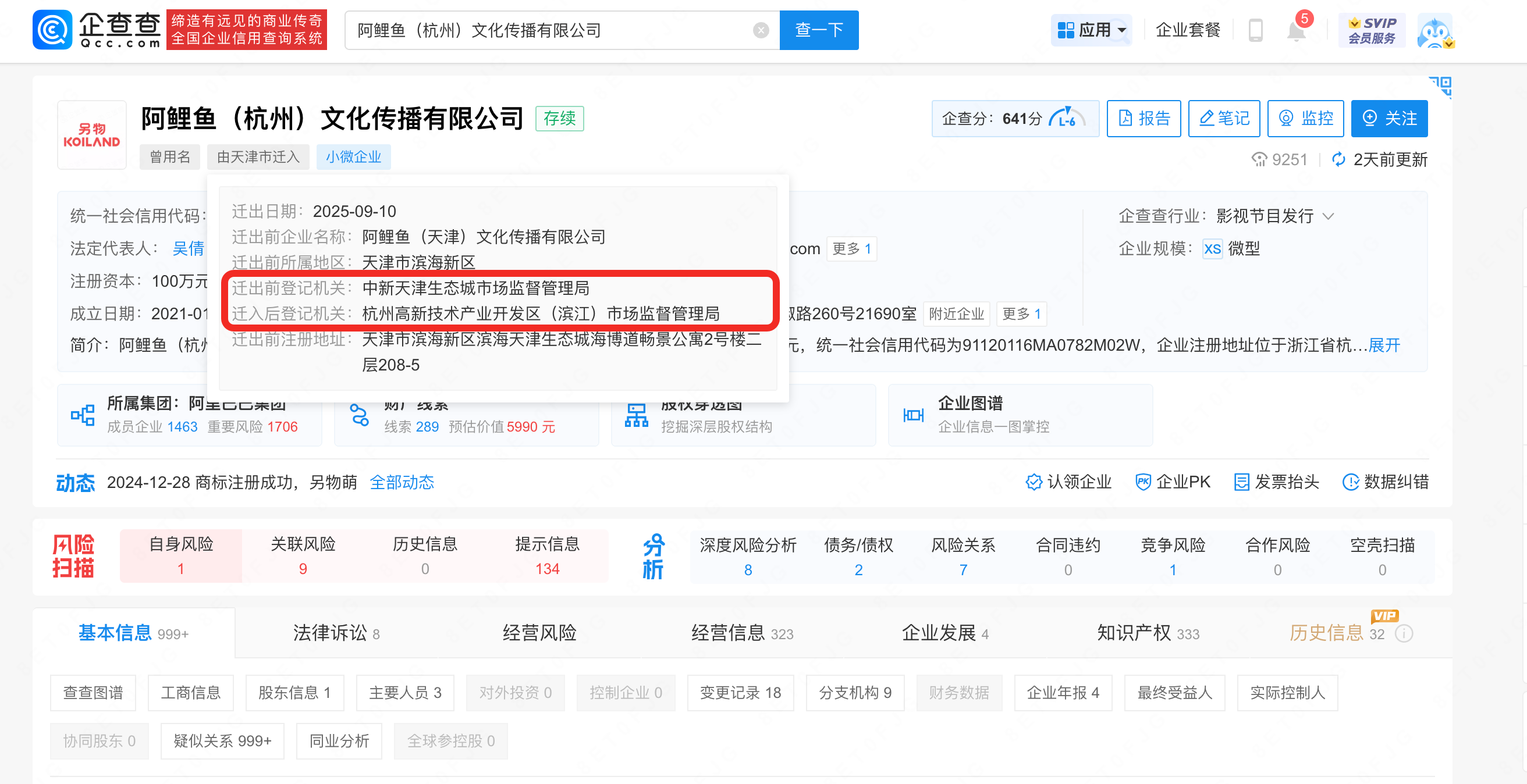Click the company name search field
The height and width of the screenshot is (784, 1527).
pyautogui.click(x=551, y=30)
